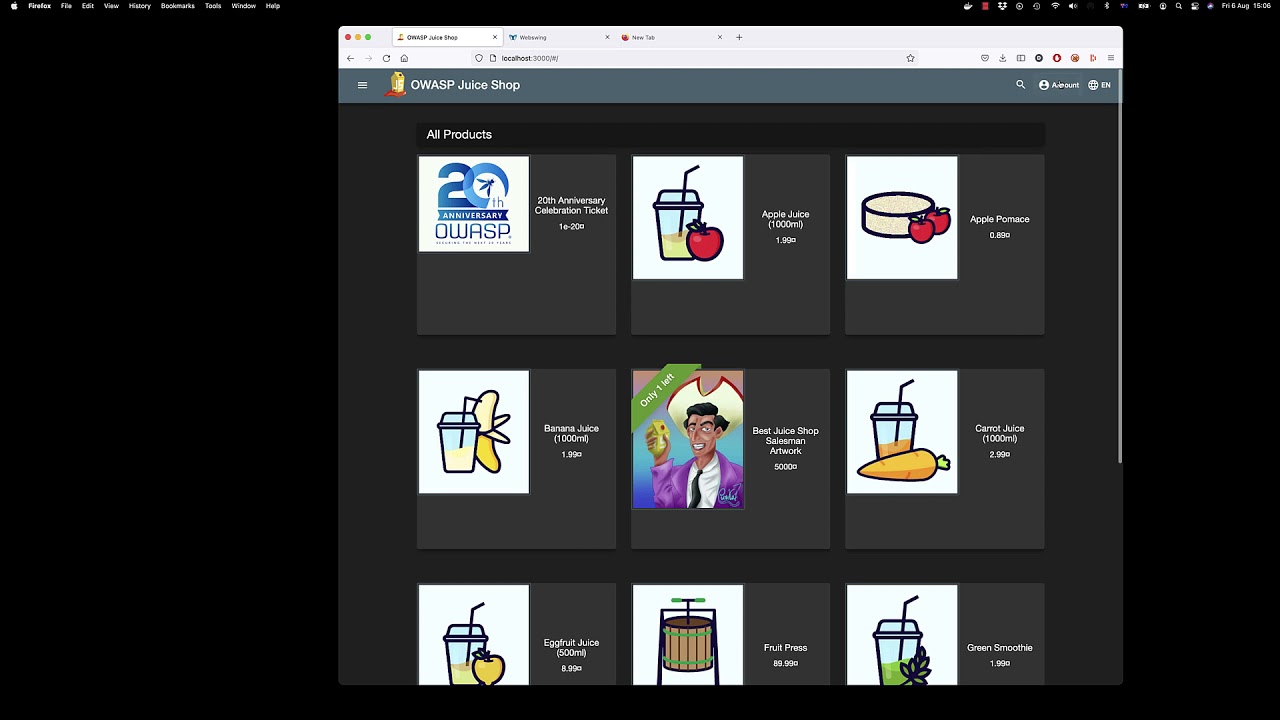Reload the current page

tap(386, 58)
